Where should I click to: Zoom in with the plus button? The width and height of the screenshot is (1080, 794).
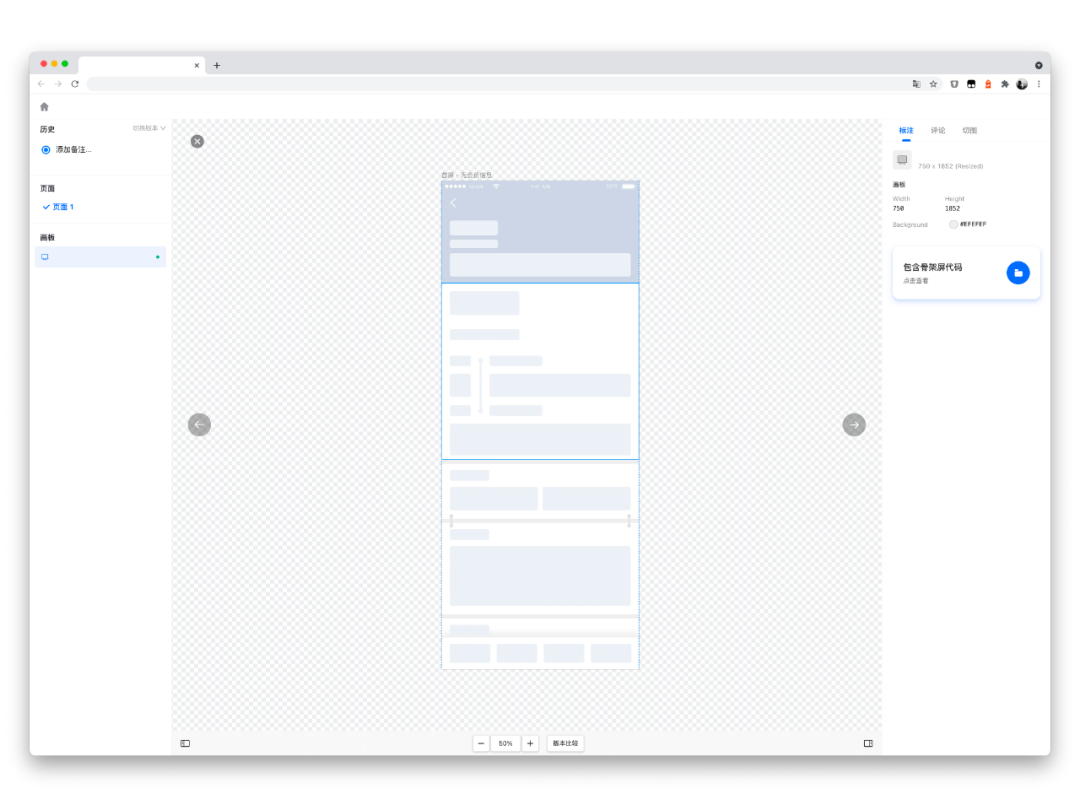(x=530, y=743)
